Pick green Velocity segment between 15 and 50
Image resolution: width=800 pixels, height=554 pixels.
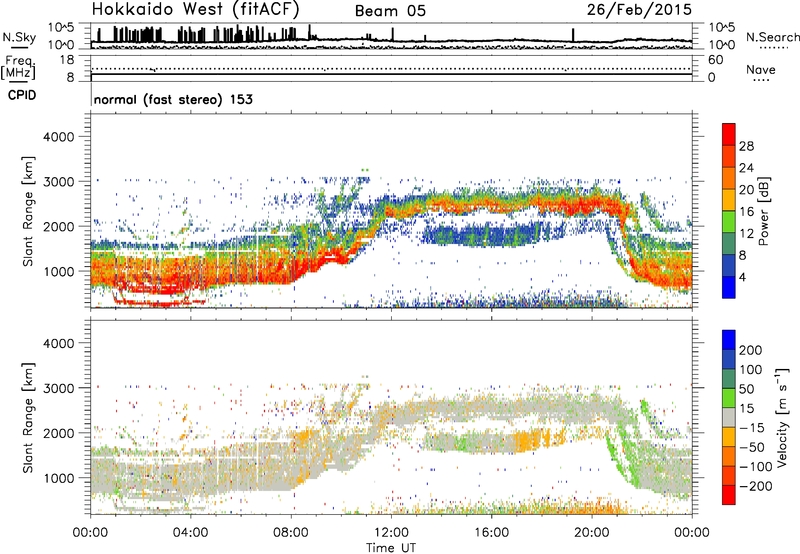pyautogui.click(x=729, y=398)
